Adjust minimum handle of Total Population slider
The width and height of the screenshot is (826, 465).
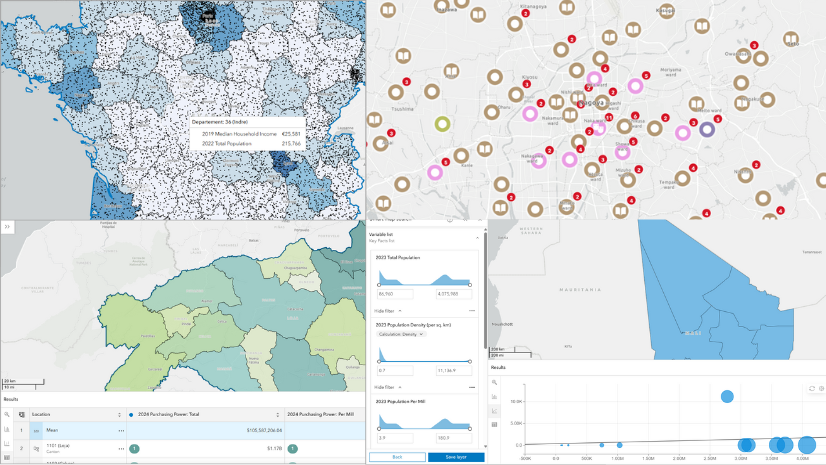click(379, 285)
